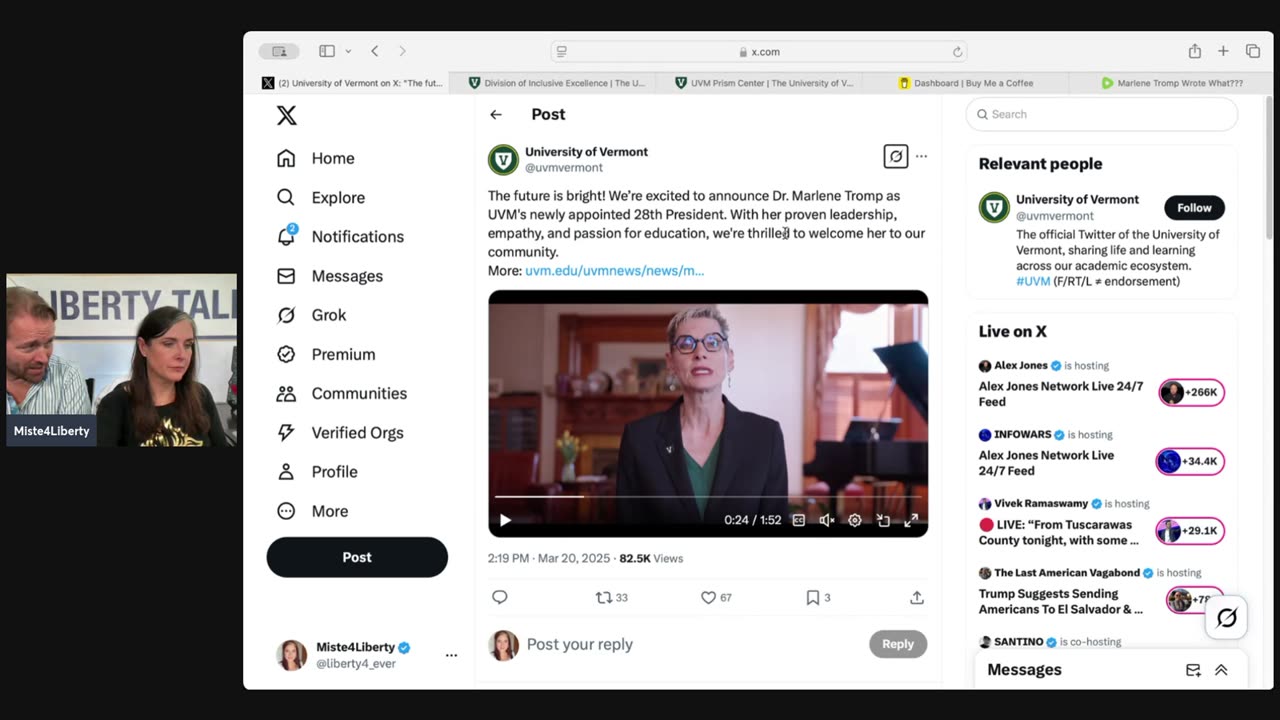Expand the video to fullscreen

[x=911, y=520]
